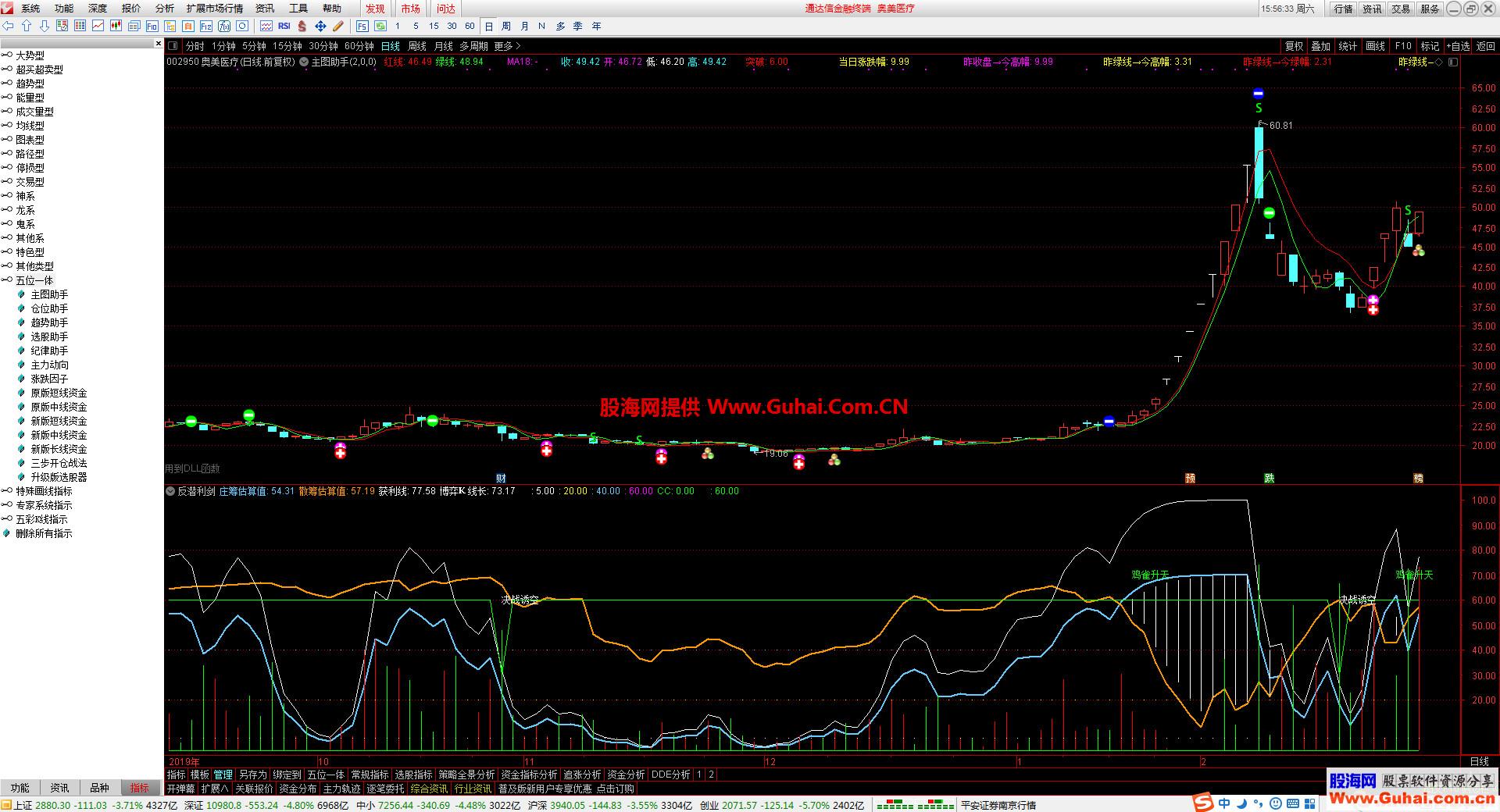This screenshot has width=1500, height=812.
Task: Click the circle O toolbar icon
Action: (x=241, y=26)
